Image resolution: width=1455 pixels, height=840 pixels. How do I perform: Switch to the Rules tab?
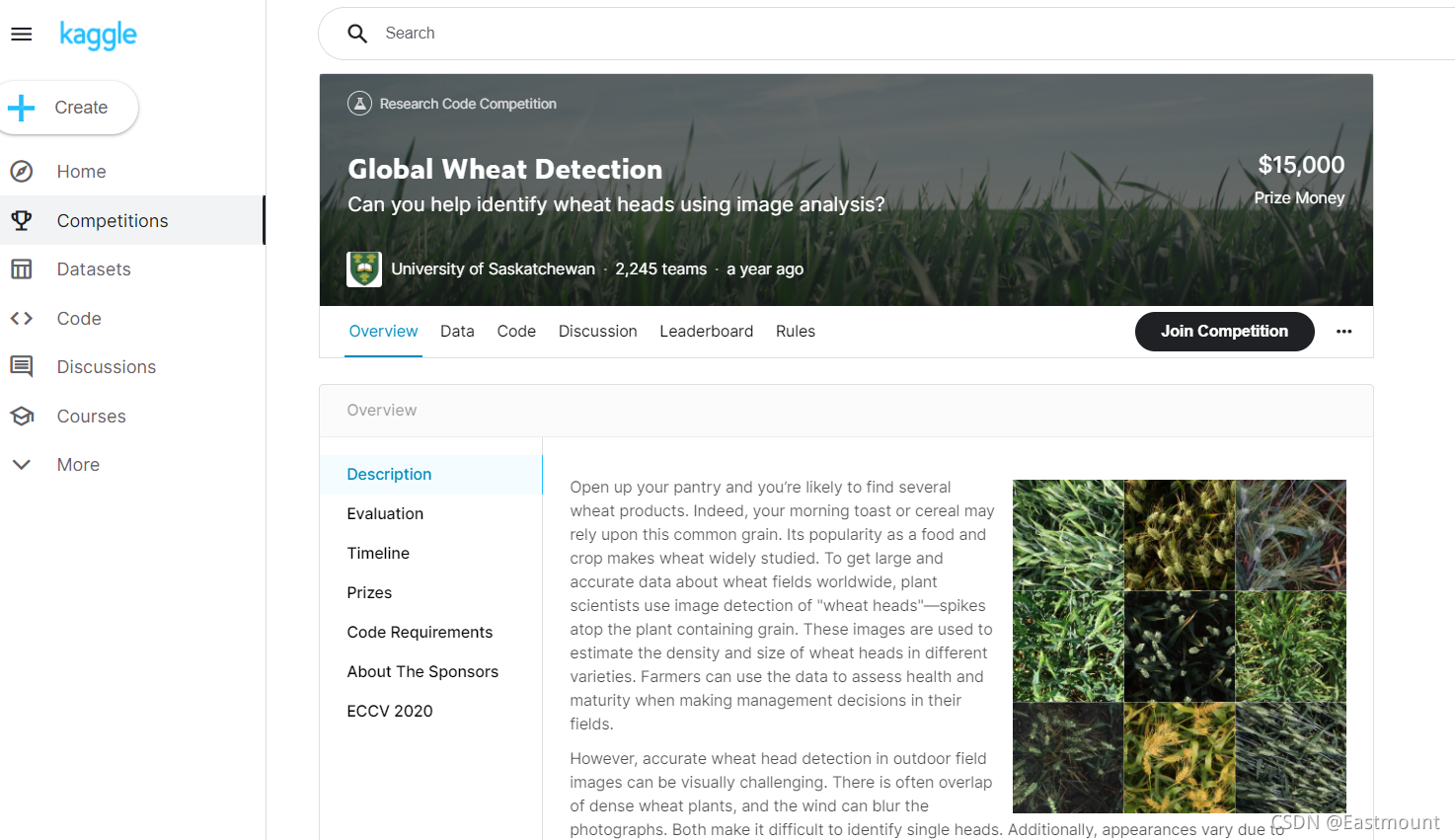(x=796, y=332)
